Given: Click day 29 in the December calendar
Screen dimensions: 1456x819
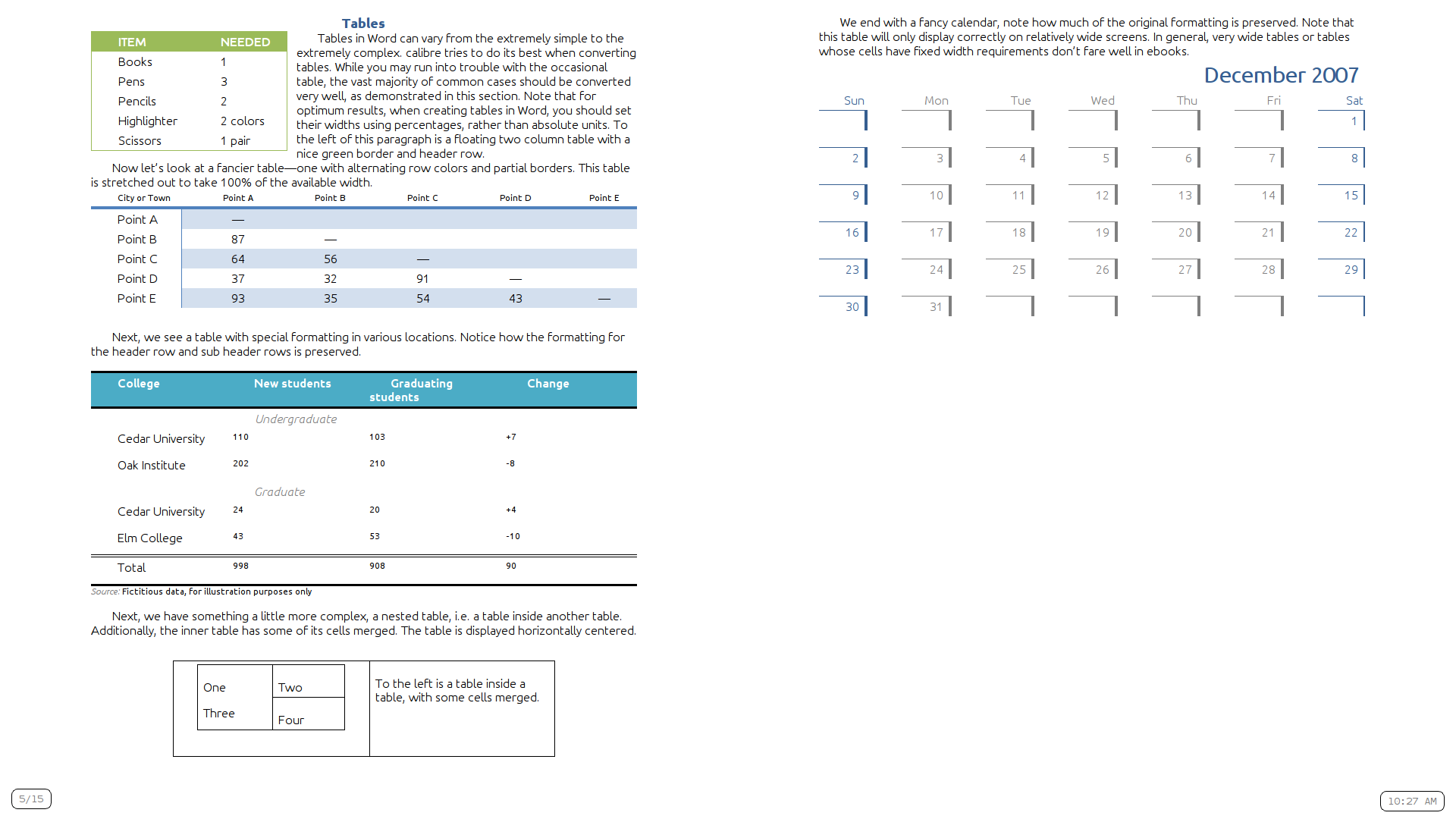Looking at the screenshot, I should (1350, 269).
